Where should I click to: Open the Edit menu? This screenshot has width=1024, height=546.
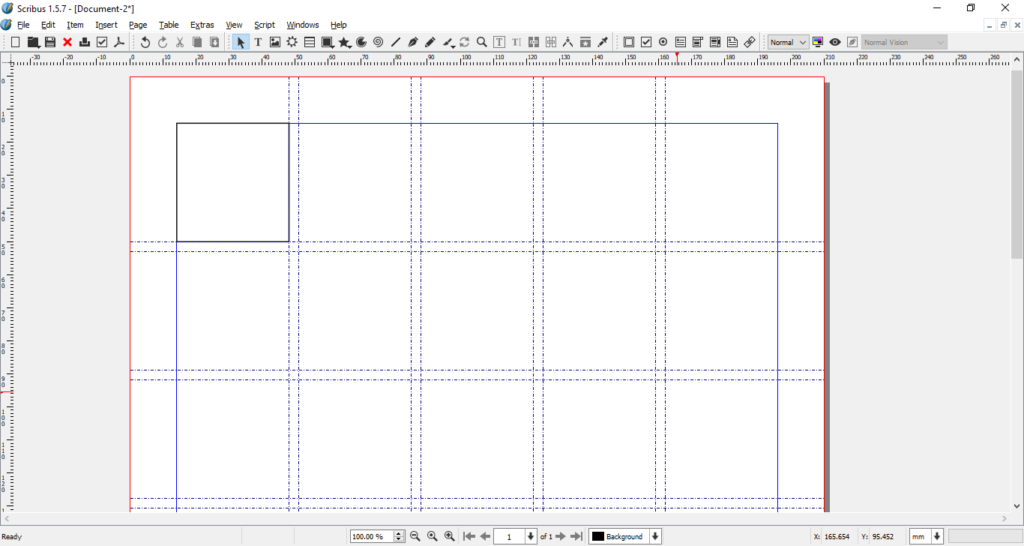48,25
